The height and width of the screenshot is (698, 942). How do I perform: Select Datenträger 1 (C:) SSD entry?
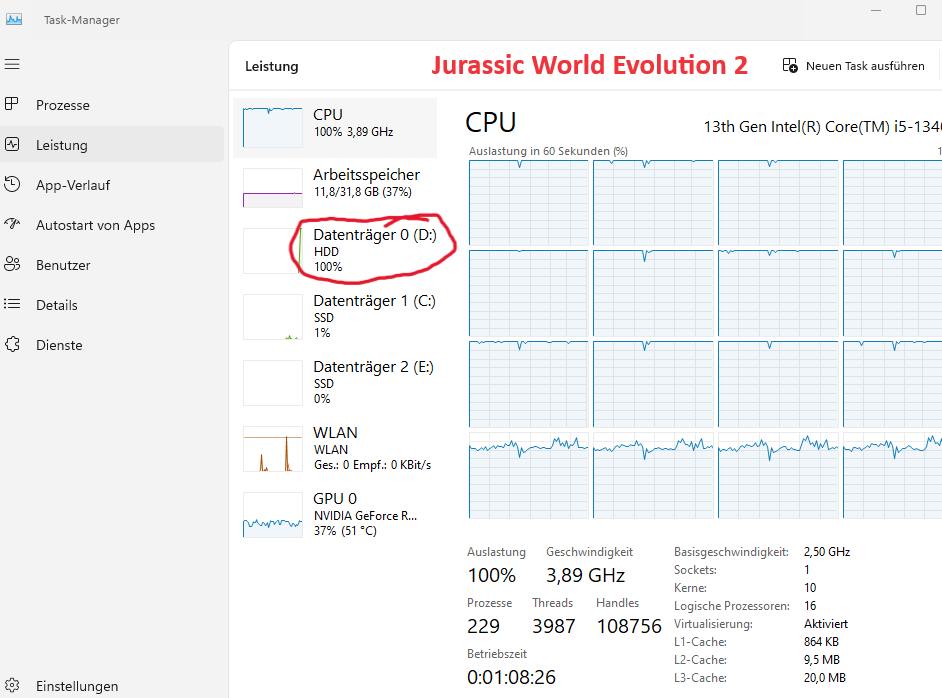335,317
